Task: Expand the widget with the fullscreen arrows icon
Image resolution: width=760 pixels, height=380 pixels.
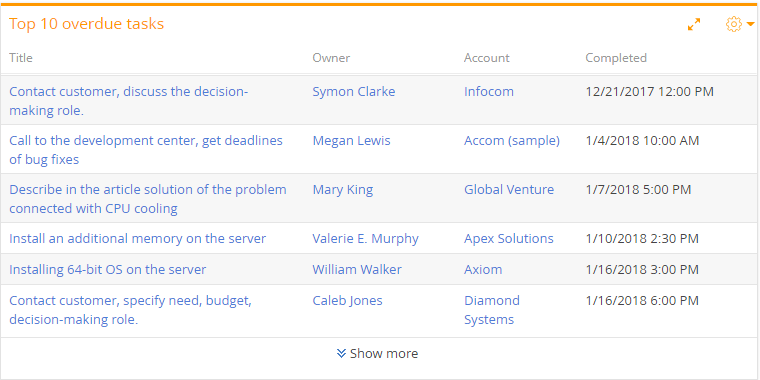Action: 694,24
